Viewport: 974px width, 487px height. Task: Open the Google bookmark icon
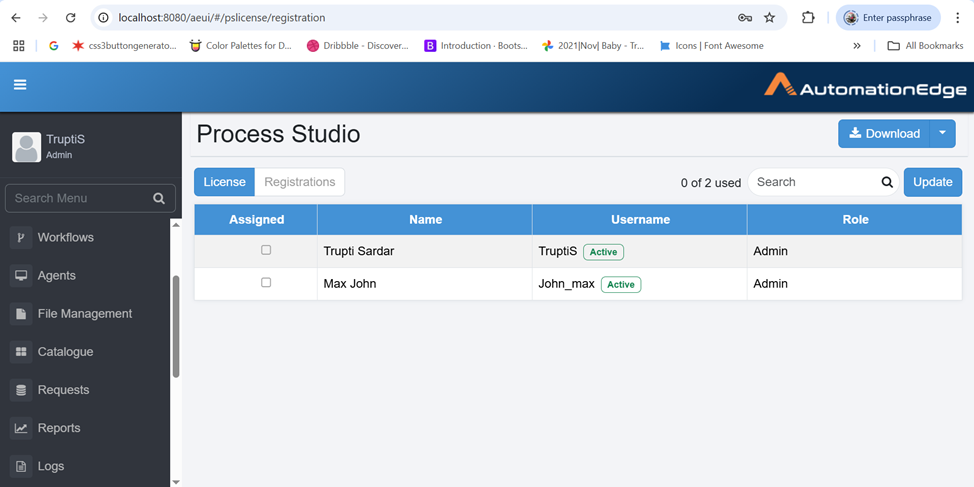point(53,45)
